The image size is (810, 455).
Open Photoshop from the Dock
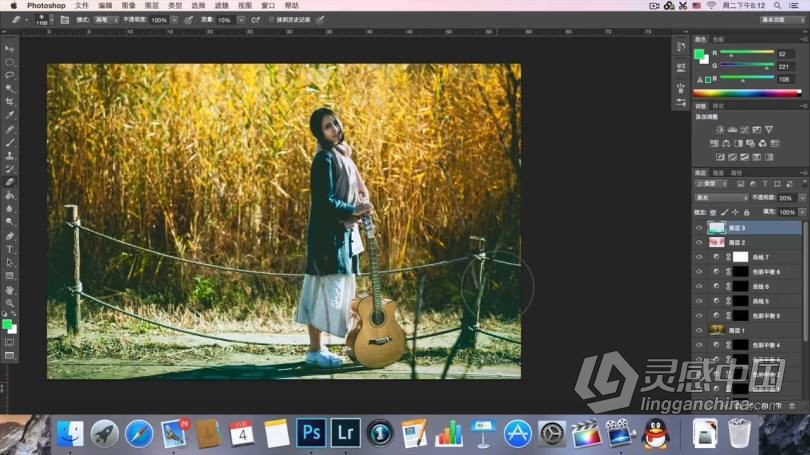point(311,432)
